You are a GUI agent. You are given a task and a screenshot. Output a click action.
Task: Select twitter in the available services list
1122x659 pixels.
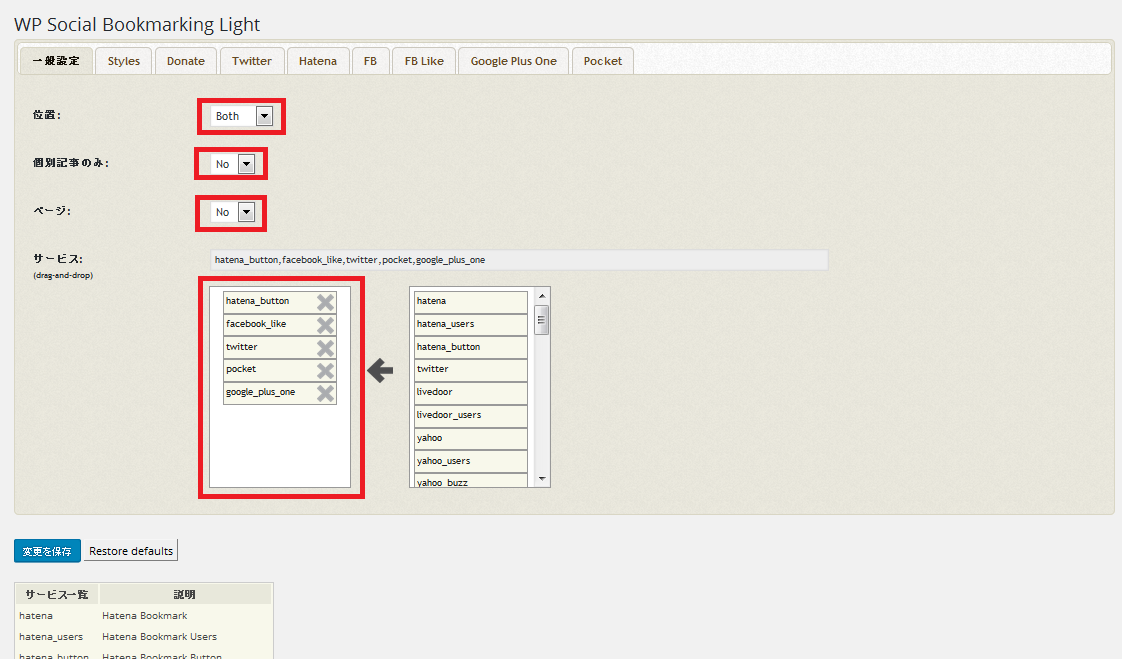click(471, 369)
